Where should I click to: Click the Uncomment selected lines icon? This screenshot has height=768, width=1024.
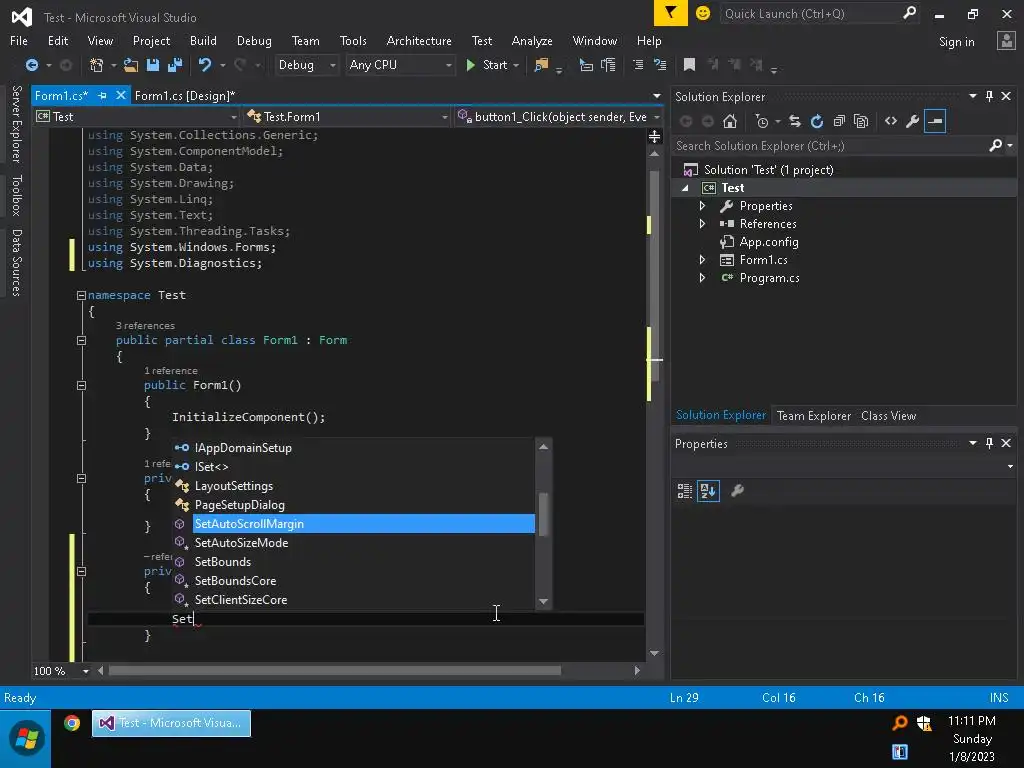point(660,65)
